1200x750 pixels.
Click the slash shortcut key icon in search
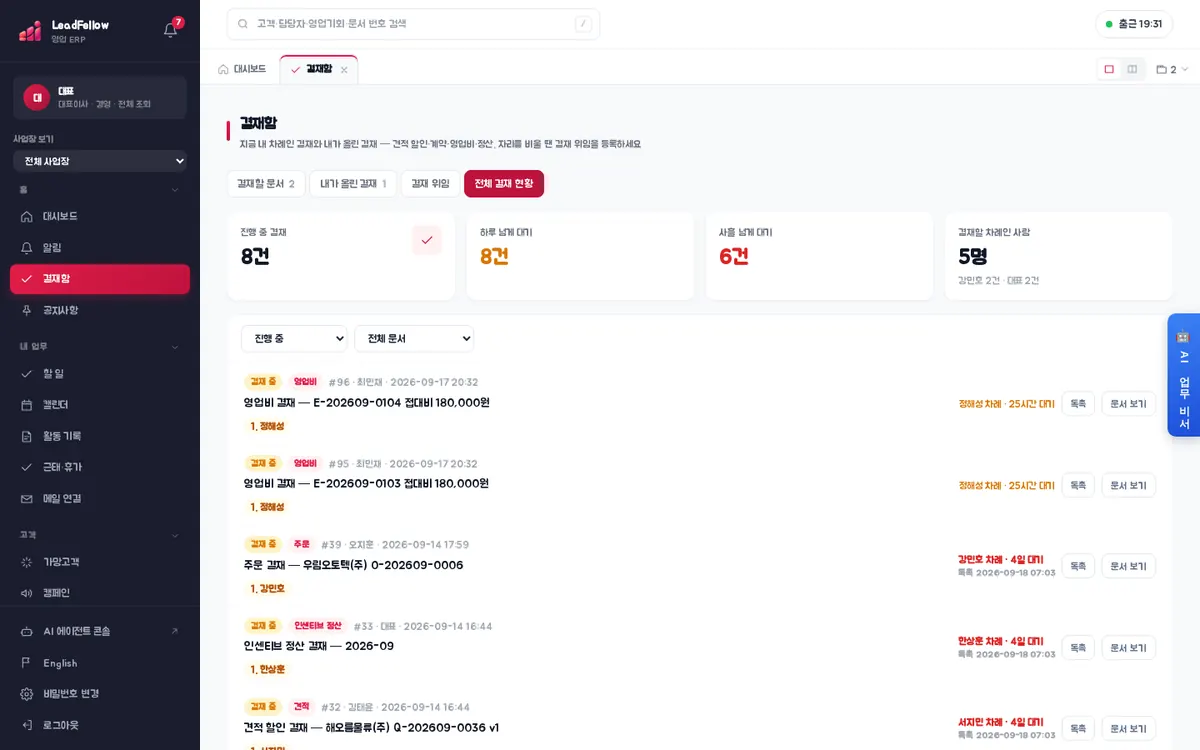pyautogui.click(x=583, y=24)
